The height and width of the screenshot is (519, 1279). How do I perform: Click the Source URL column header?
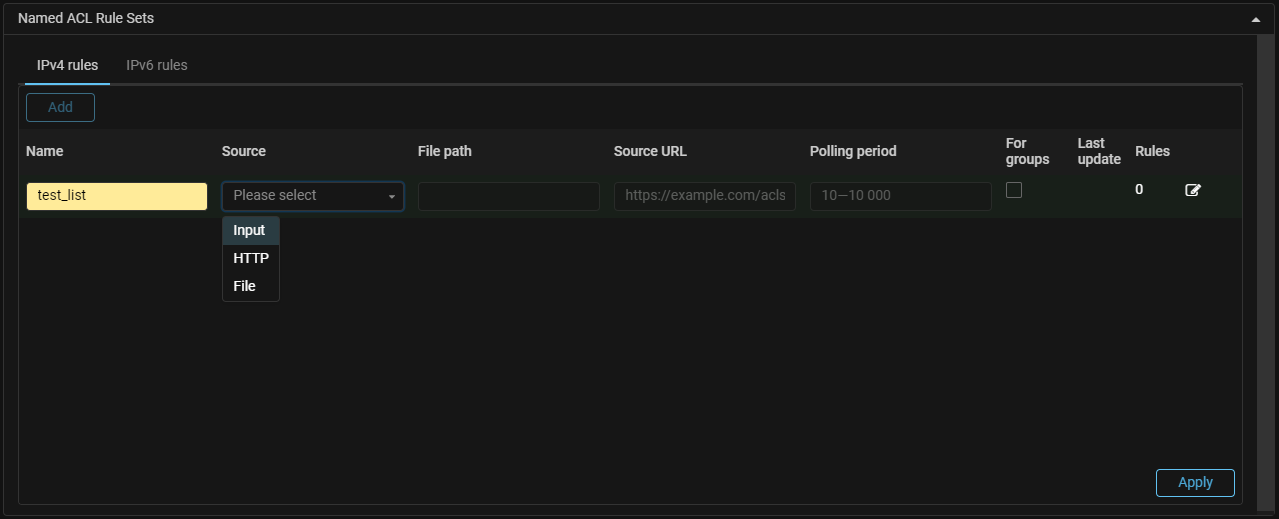coord(650,151)
